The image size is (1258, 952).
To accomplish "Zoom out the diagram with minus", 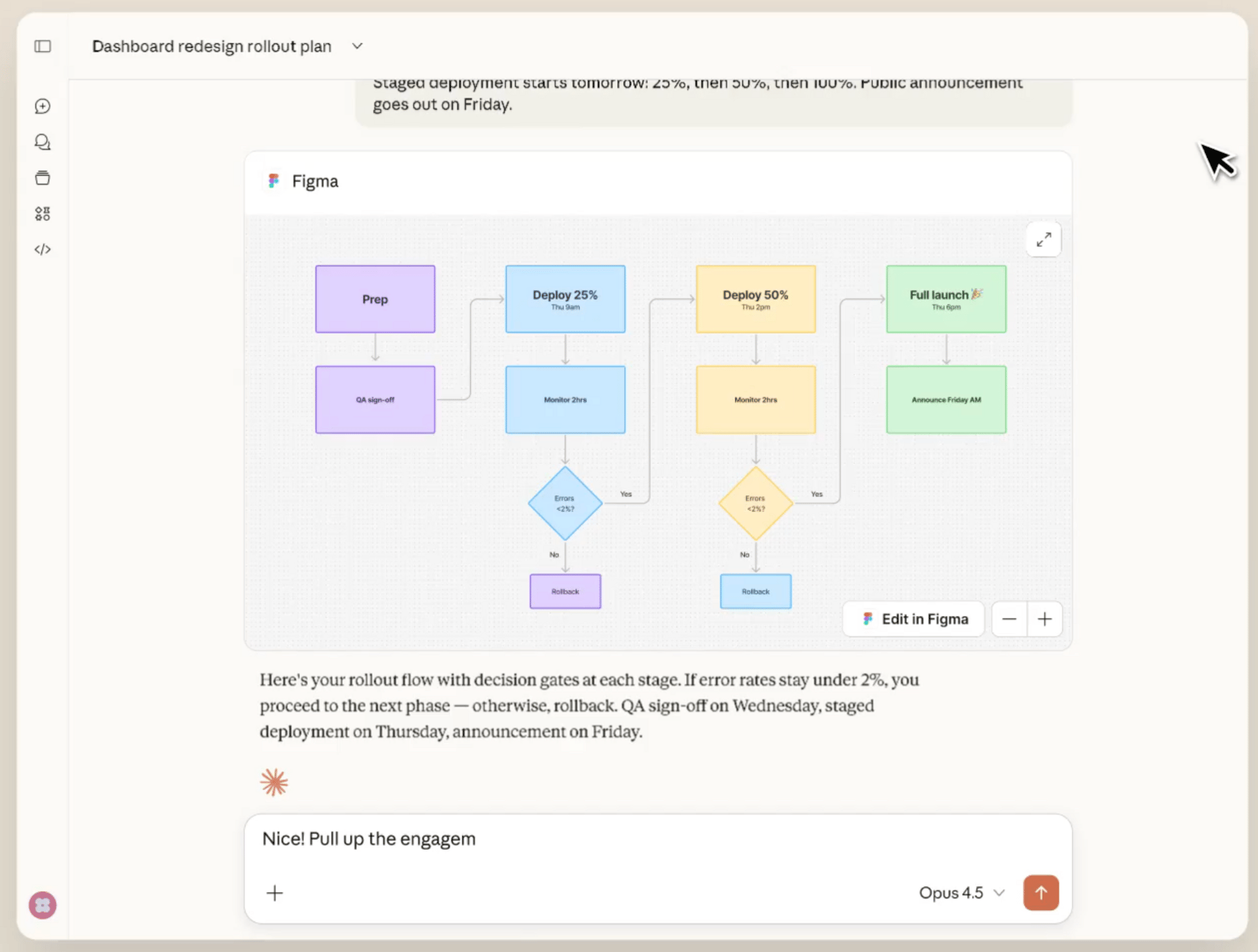I will click(1009, 619).
